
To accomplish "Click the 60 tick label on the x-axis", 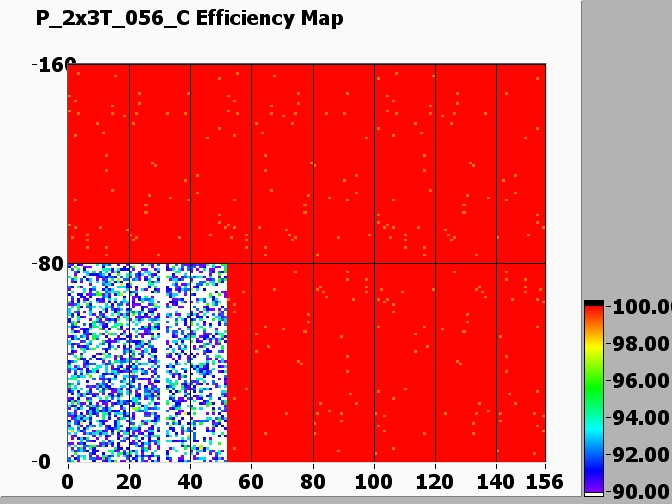I will click(x=251, y=483).
